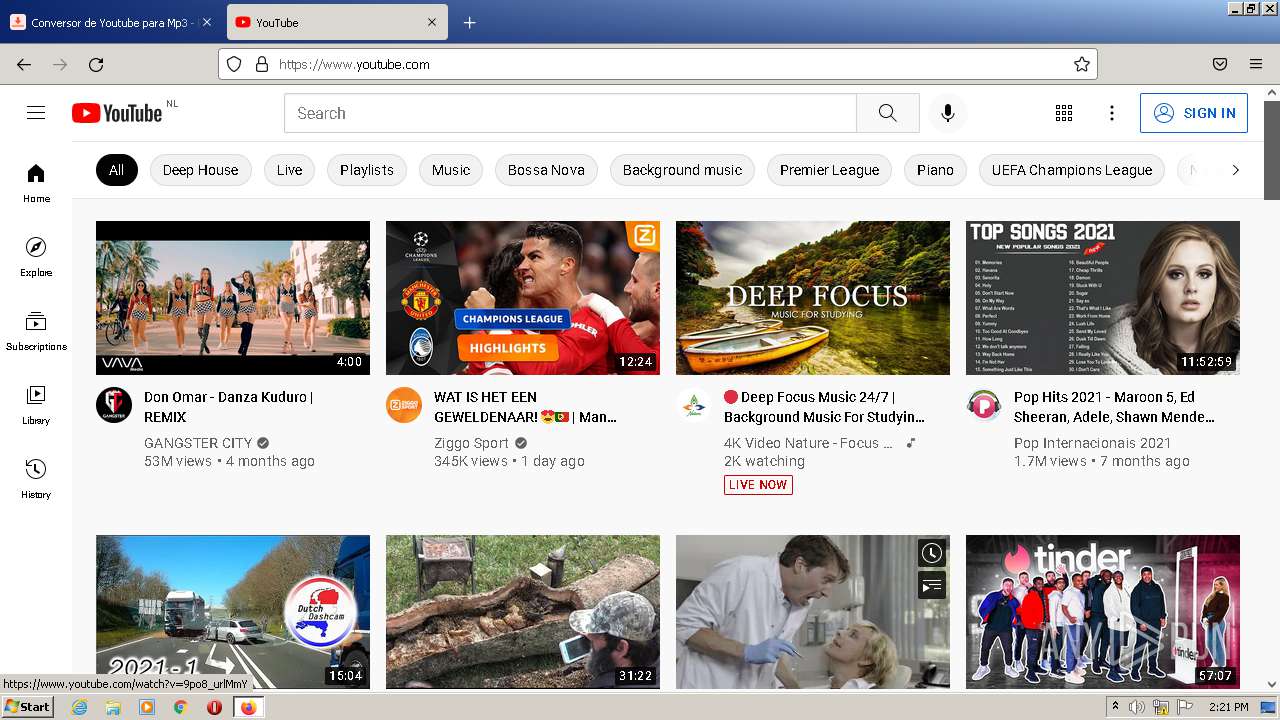Click the Ziggo Sport channel name
This screenshot has width=1280, height=720.
pos(471,443)
